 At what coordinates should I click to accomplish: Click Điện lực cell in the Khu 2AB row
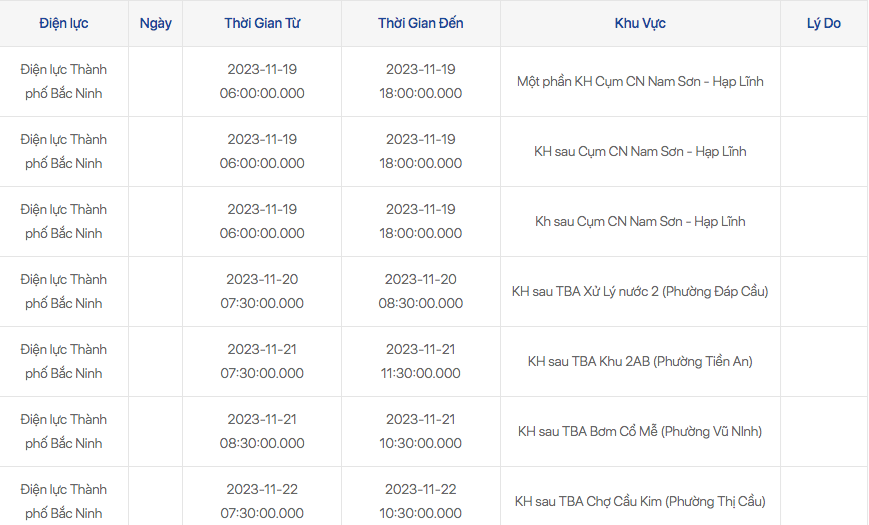(x=64, y=361)
